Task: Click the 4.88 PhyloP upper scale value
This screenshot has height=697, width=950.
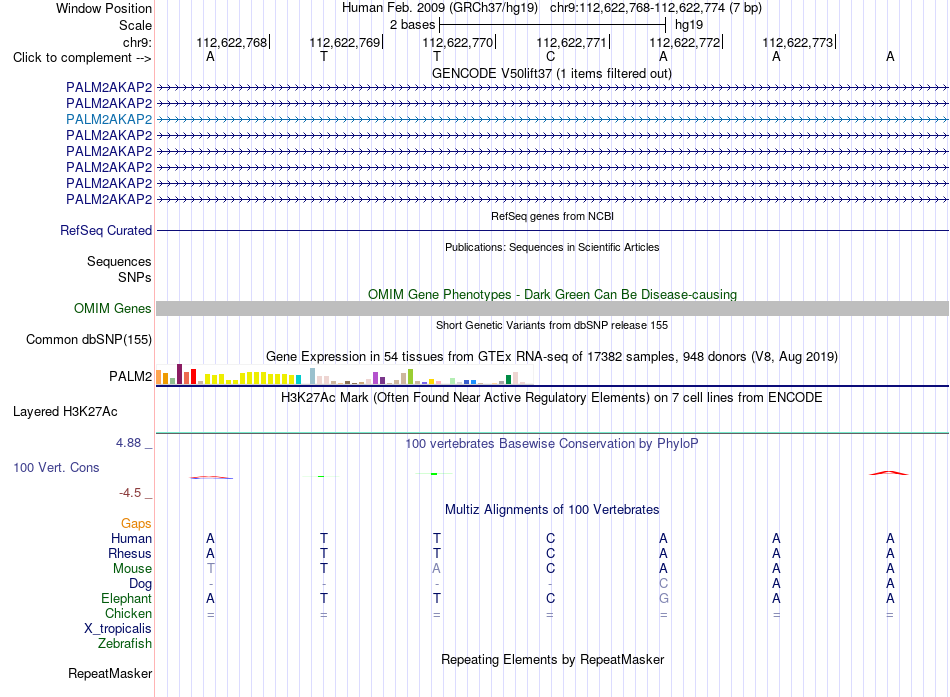Action: pos(128,443)
